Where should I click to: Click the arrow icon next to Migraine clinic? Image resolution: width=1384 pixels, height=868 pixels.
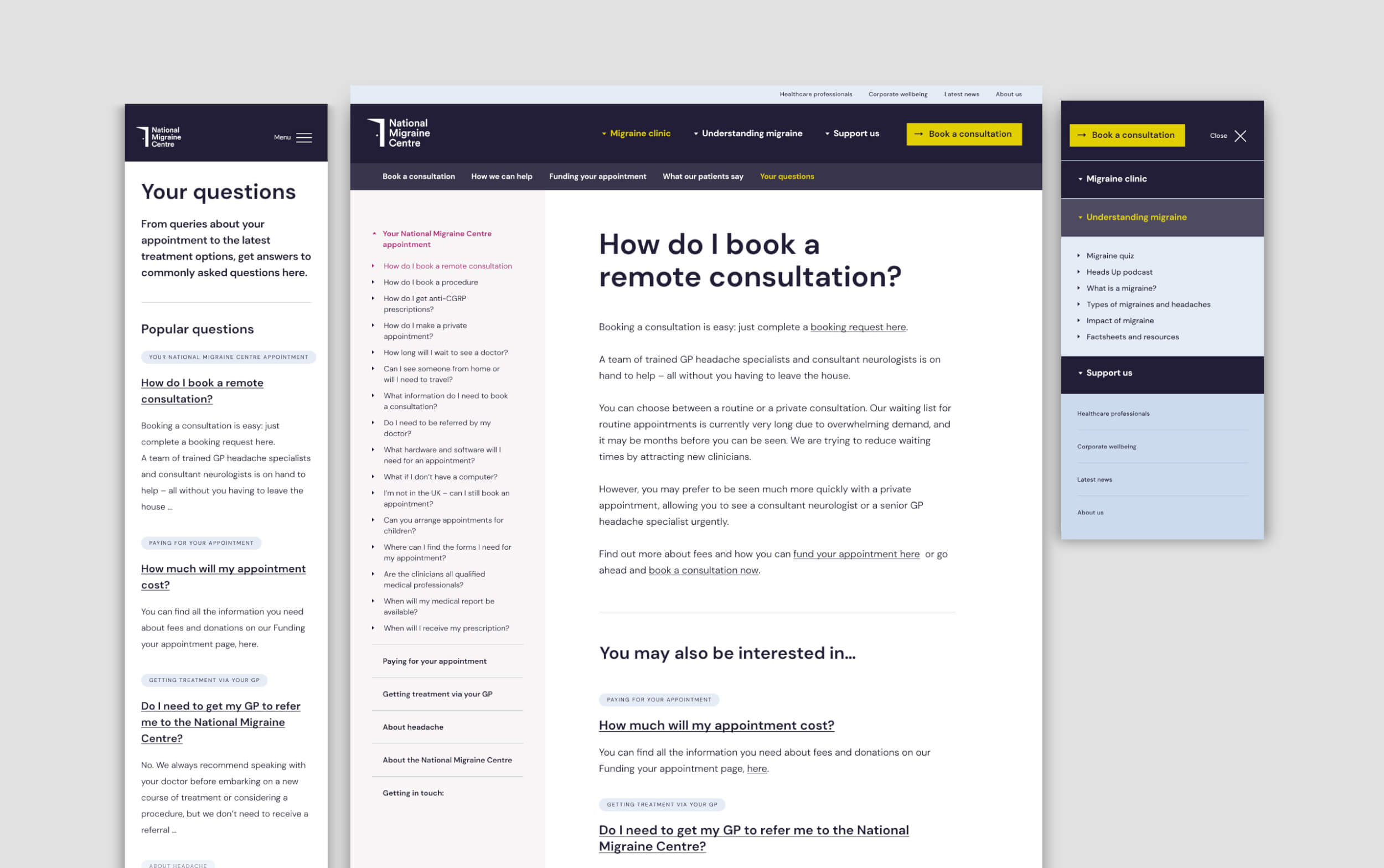click(x=605, y=133)
